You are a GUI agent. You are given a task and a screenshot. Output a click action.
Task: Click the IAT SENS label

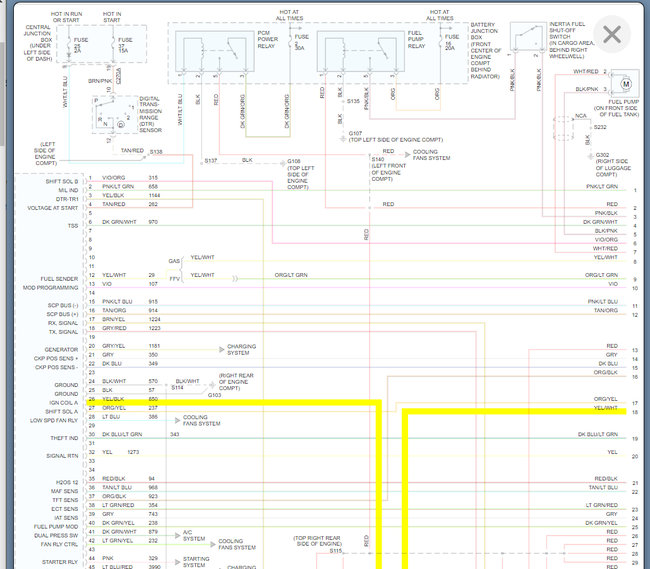pyautogui.click(x=65, y=518)
